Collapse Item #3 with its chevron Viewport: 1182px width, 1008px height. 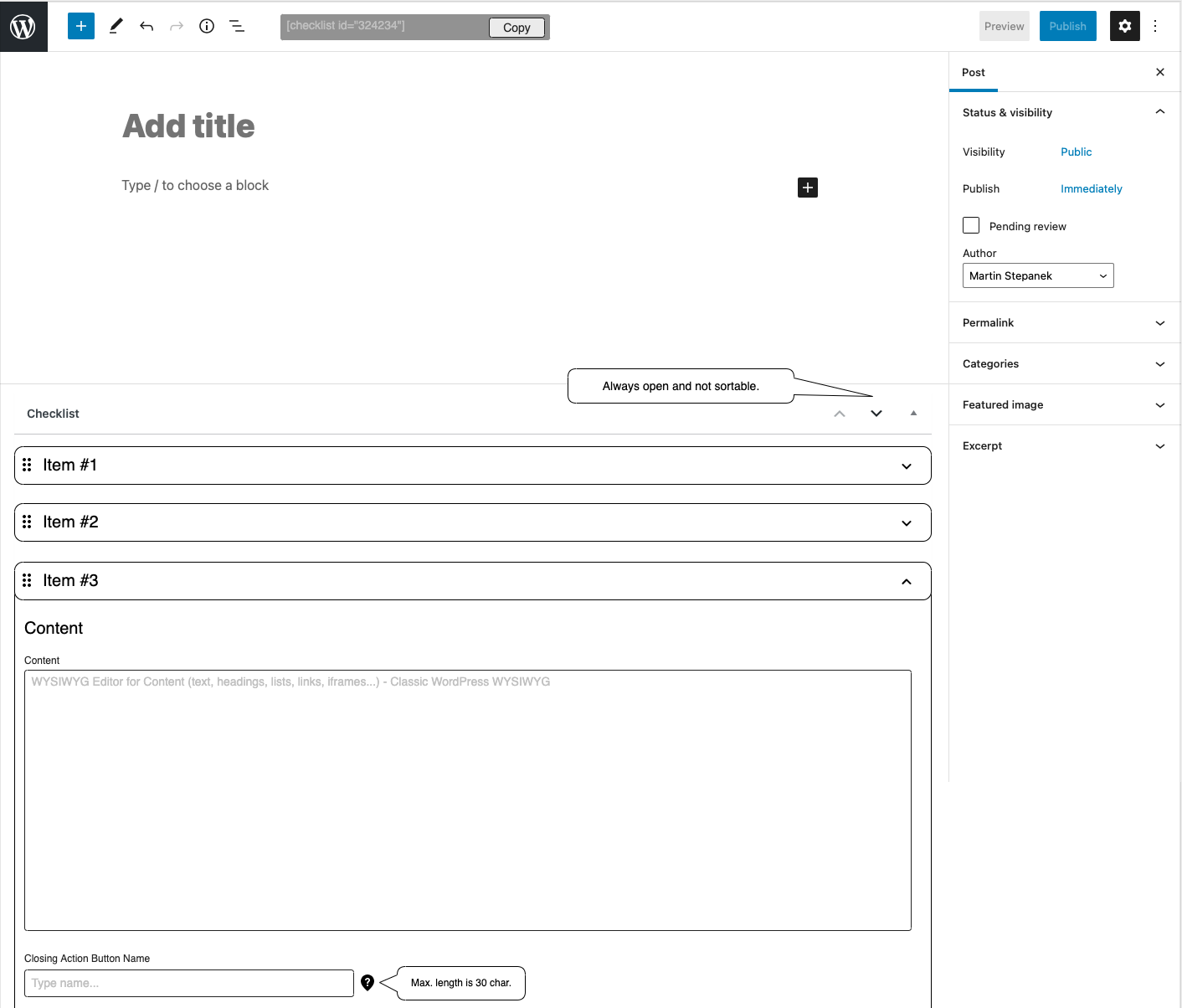904,580
